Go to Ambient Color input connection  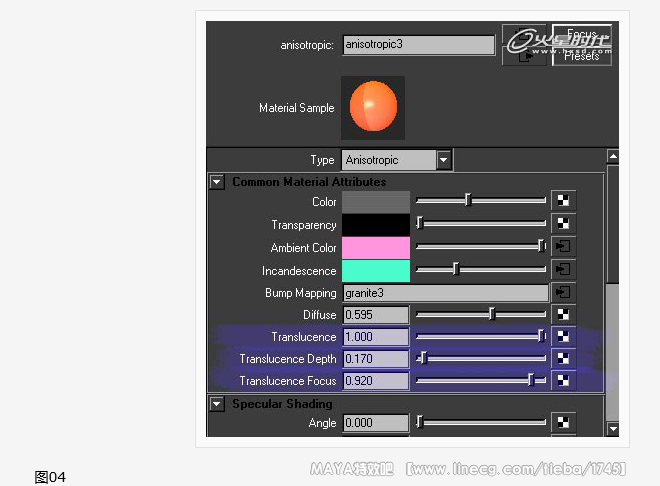coord(564,247)
